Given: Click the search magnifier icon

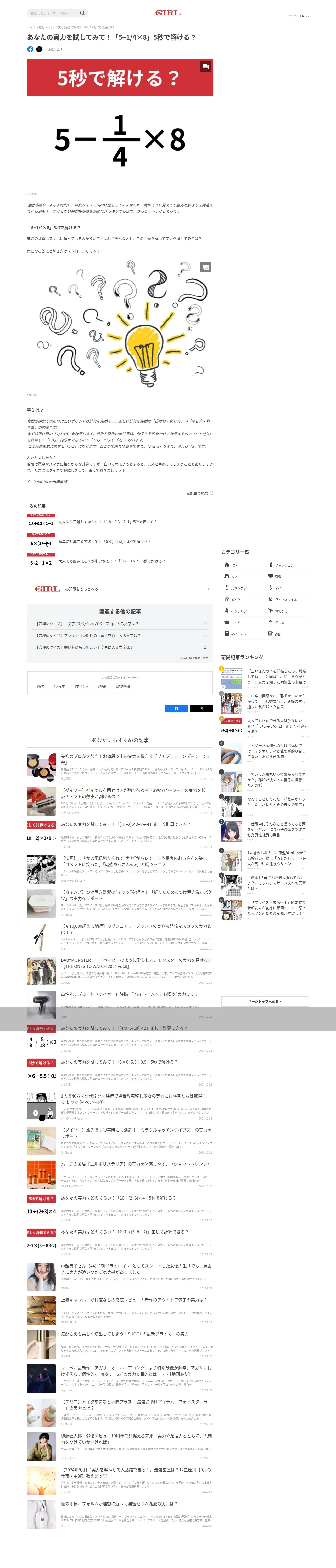Looking at the screenshot, I should [x=82, y=13].
